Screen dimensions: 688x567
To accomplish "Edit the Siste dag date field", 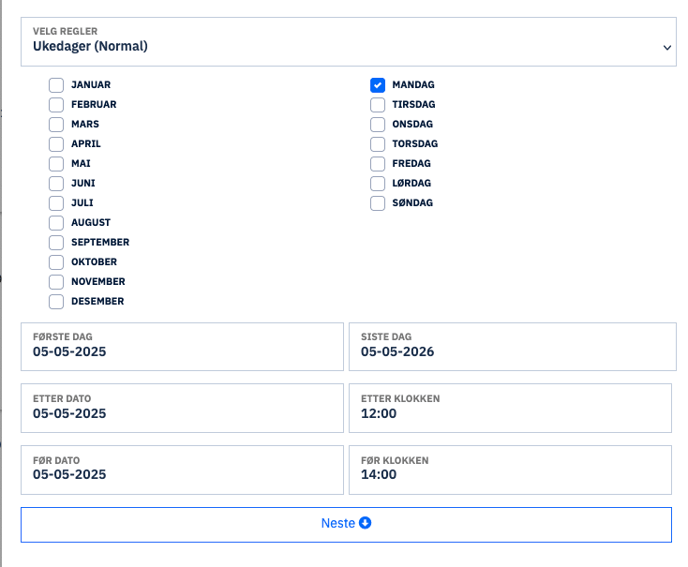I will point(512,346).
